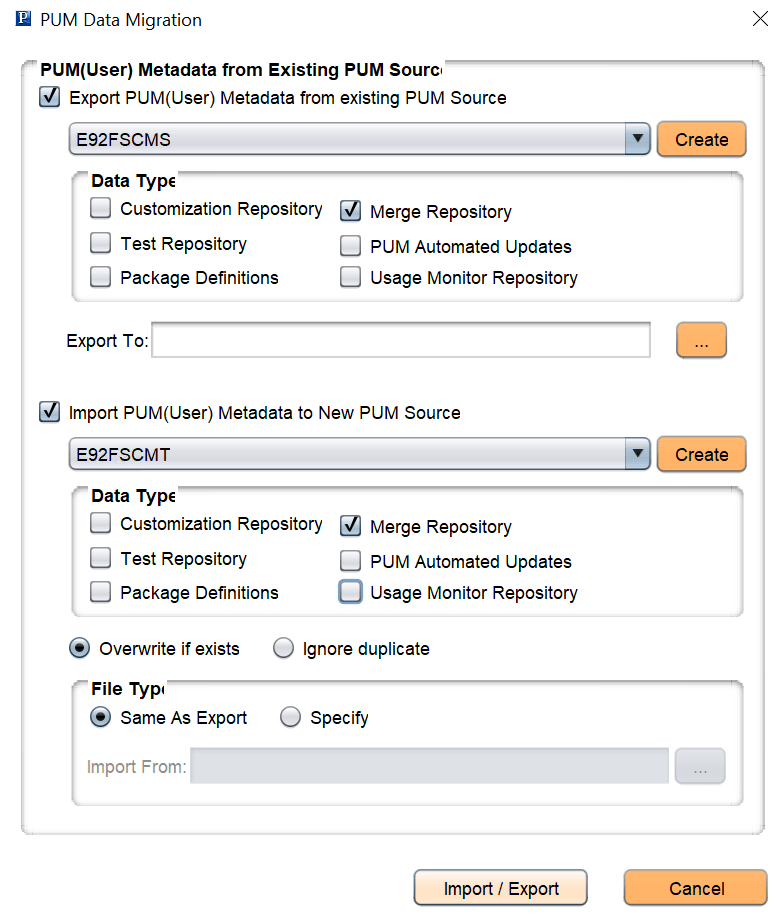Select the Specify file type option
Viewport: 780px width, 917px height.
290,717
